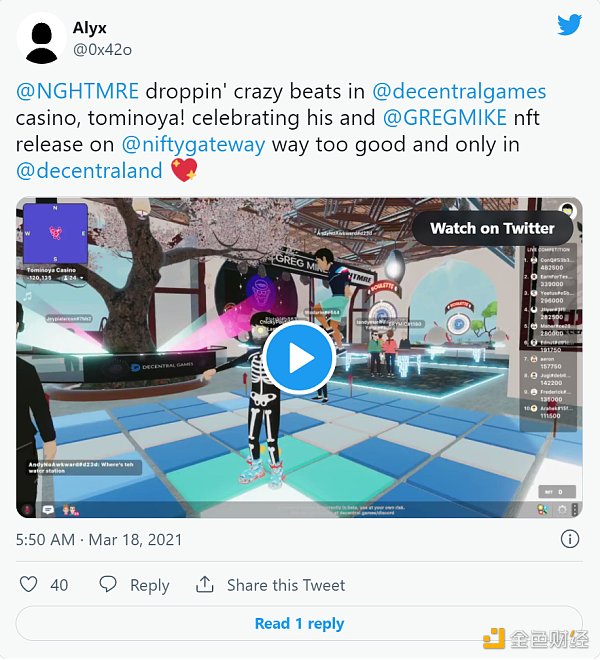Open the @decentralgames mention link
The image size is (600, 660).
(459, 92)
